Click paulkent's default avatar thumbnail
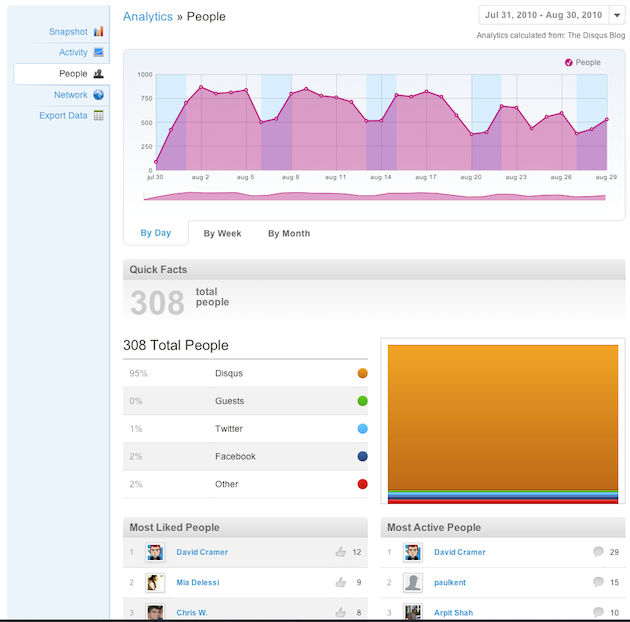630x622 pixels. pos(413,582)
